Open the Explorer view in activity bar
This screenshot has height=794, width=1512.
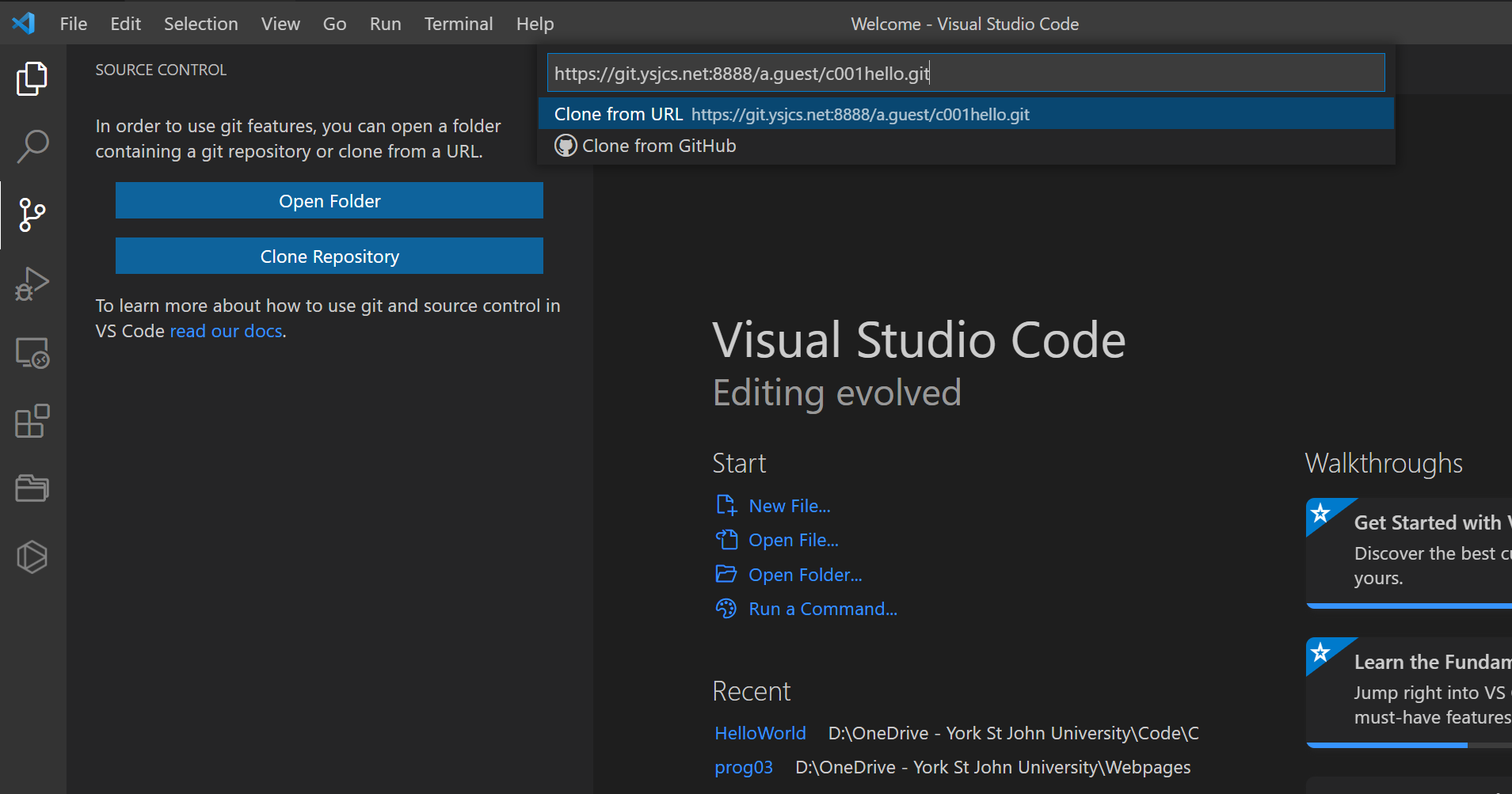[x=32, y=78]
